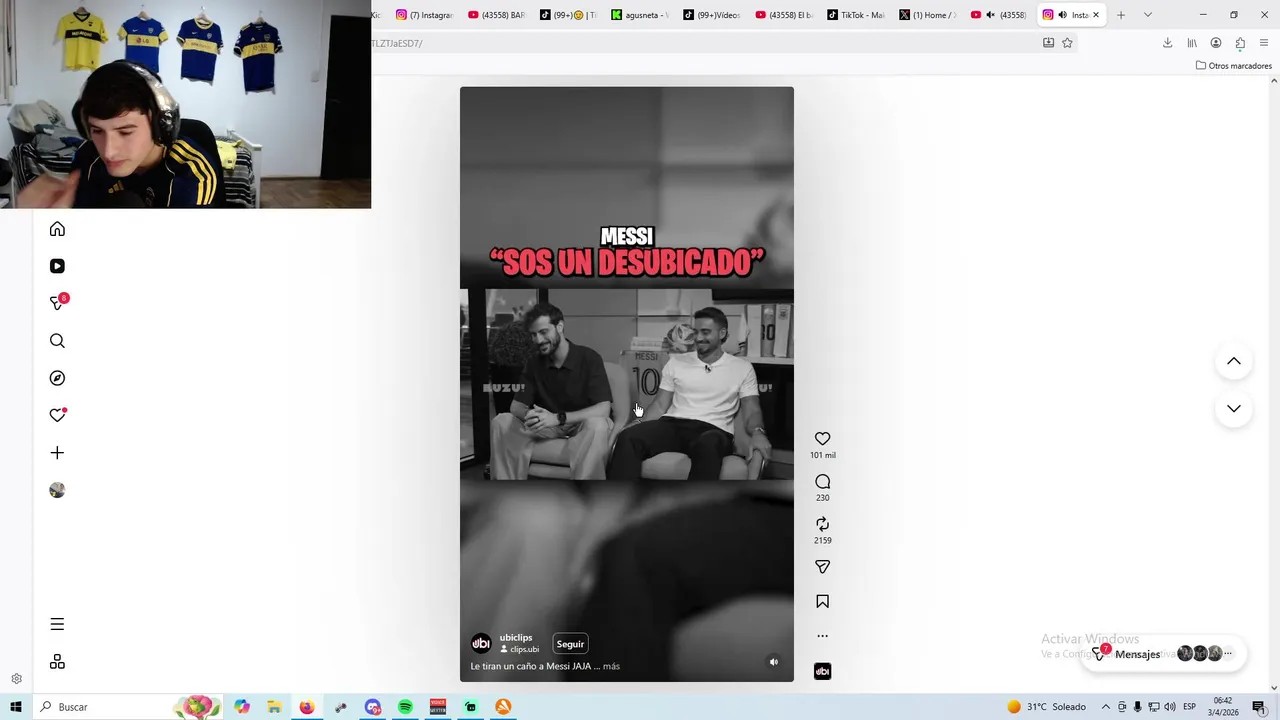Open Windows Start menu
The image size is (1280, 720).
16,707
